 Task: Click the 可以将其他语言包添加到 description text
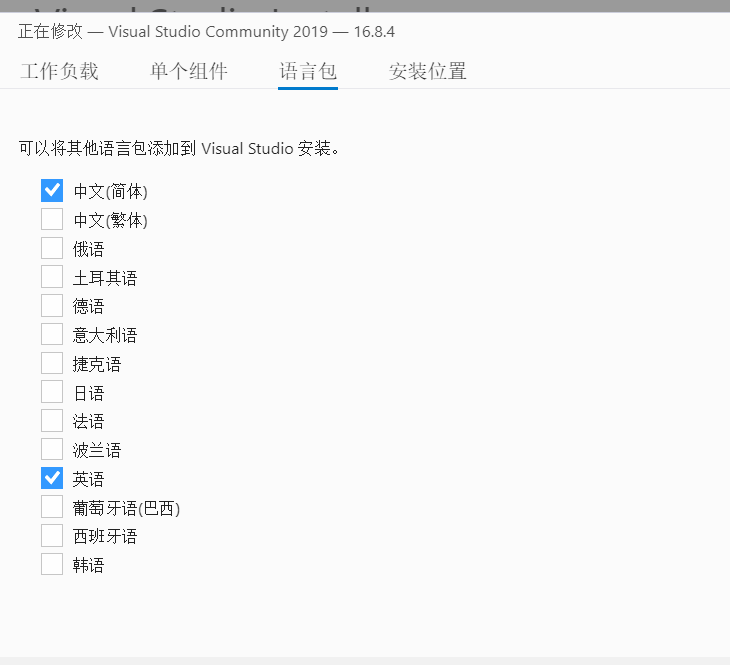pyautogui.click(x=179, y=149)
